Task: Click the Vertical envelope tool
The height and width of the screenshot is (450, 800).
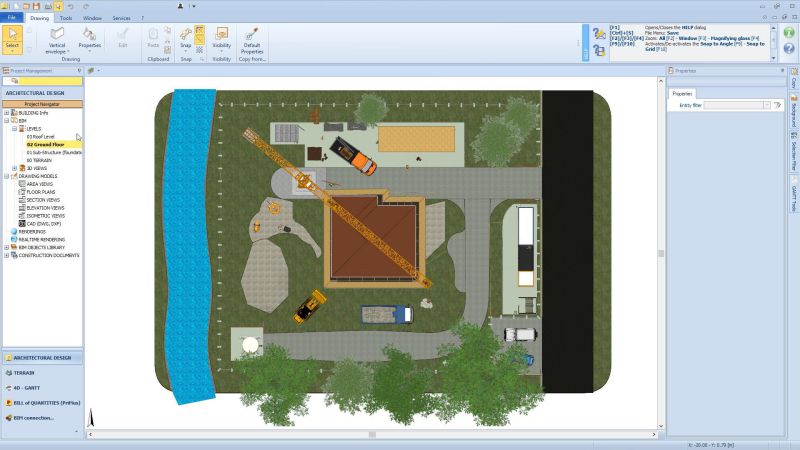Action: click(x=57, y=39)
